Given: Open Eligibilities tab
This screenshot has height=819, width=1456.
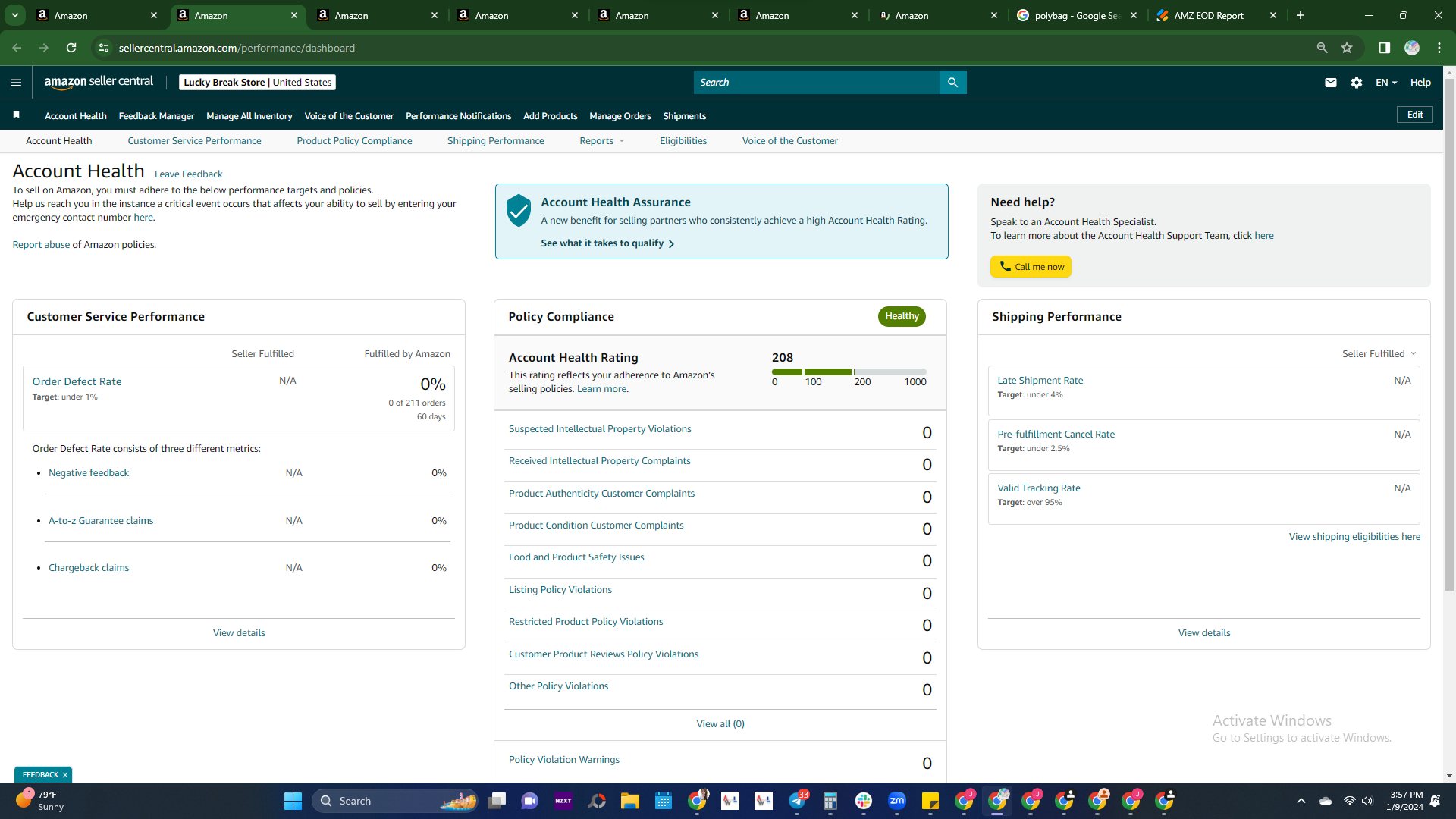Looking at the screenshot, I should 682,141.
